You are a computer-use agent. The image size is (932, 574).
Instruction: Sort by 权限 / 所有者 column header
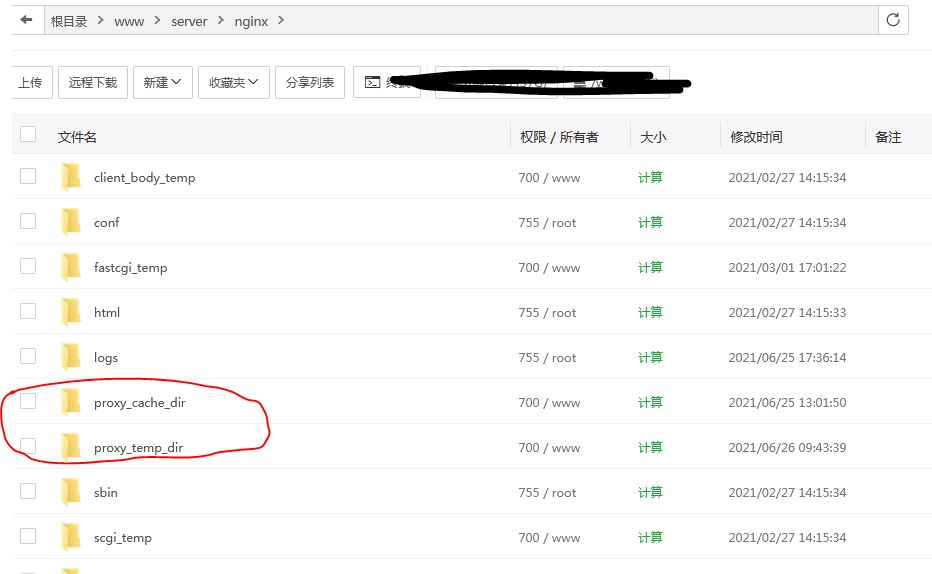pos(559,137)
